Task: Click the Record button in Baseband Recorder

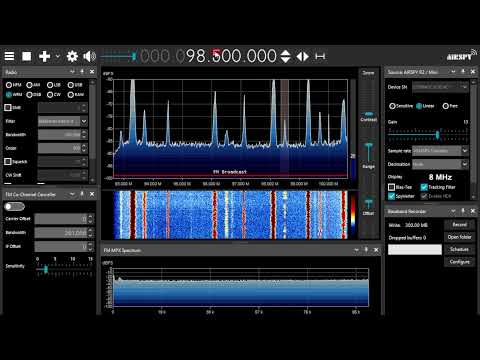Action: [459, 225]
